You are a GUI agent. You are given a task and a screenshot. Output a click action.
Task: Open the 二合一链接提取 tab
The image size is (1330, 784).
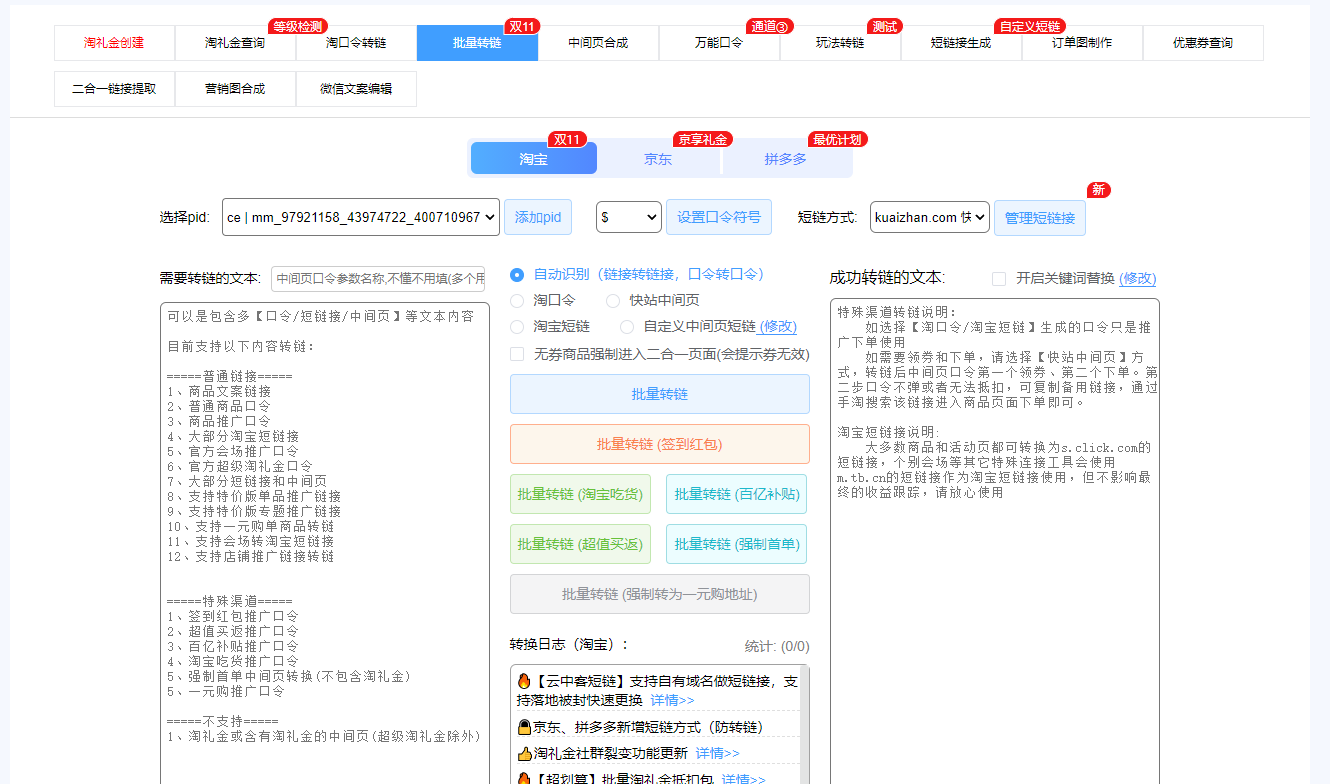pos(114,89)
